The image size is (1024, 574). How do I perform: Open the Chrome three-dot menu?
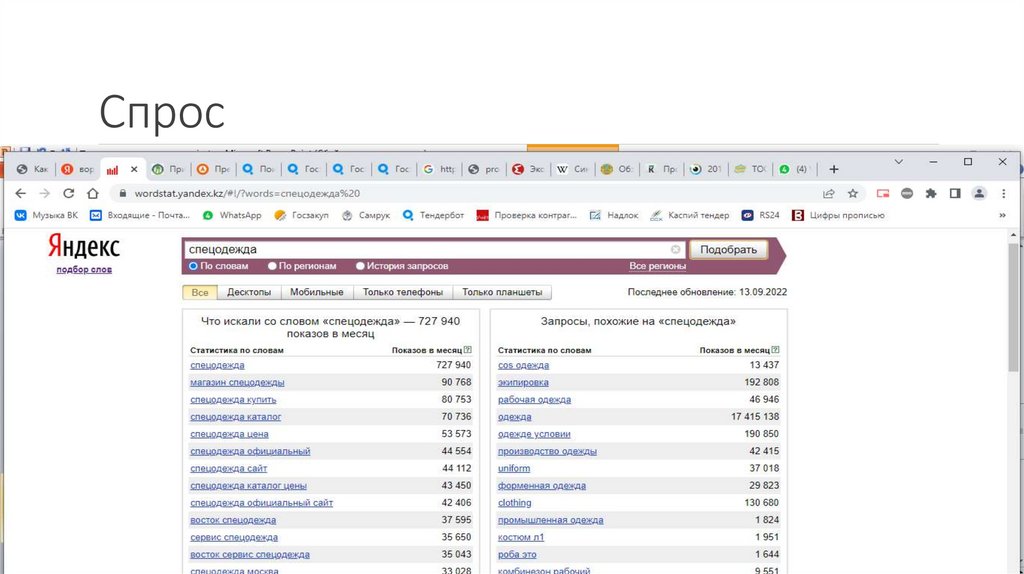point(1004,193)
